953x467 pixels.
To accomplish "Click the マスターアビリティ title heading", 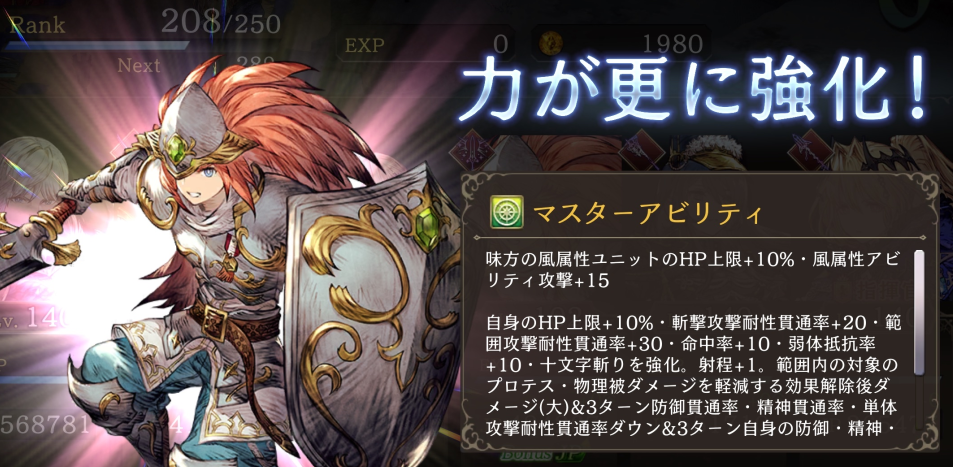I will click(647, 213).
